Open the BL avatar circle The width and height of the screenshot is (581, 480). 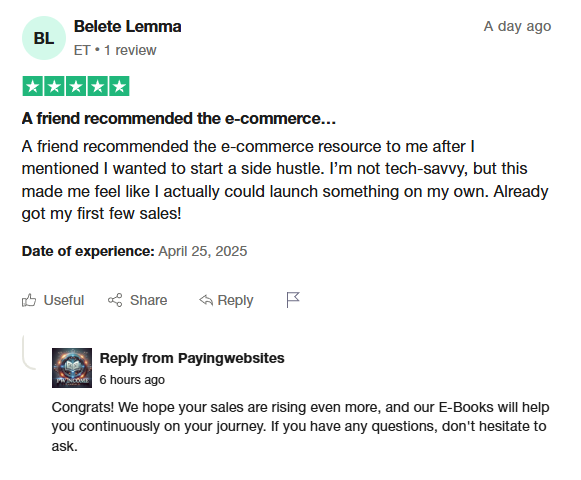click(x=44, y=38)
